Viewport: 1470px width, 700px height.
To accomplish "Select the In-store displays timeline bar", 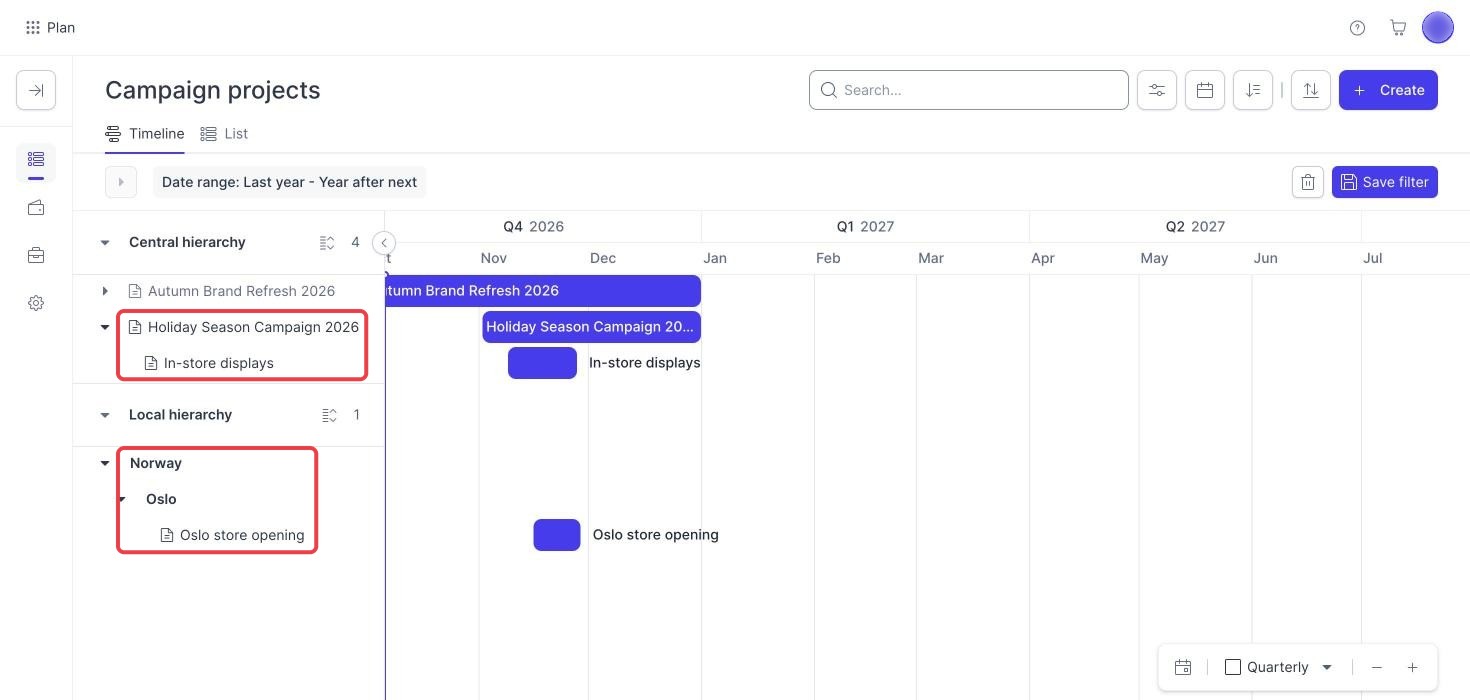I will (x=542, y=363).
